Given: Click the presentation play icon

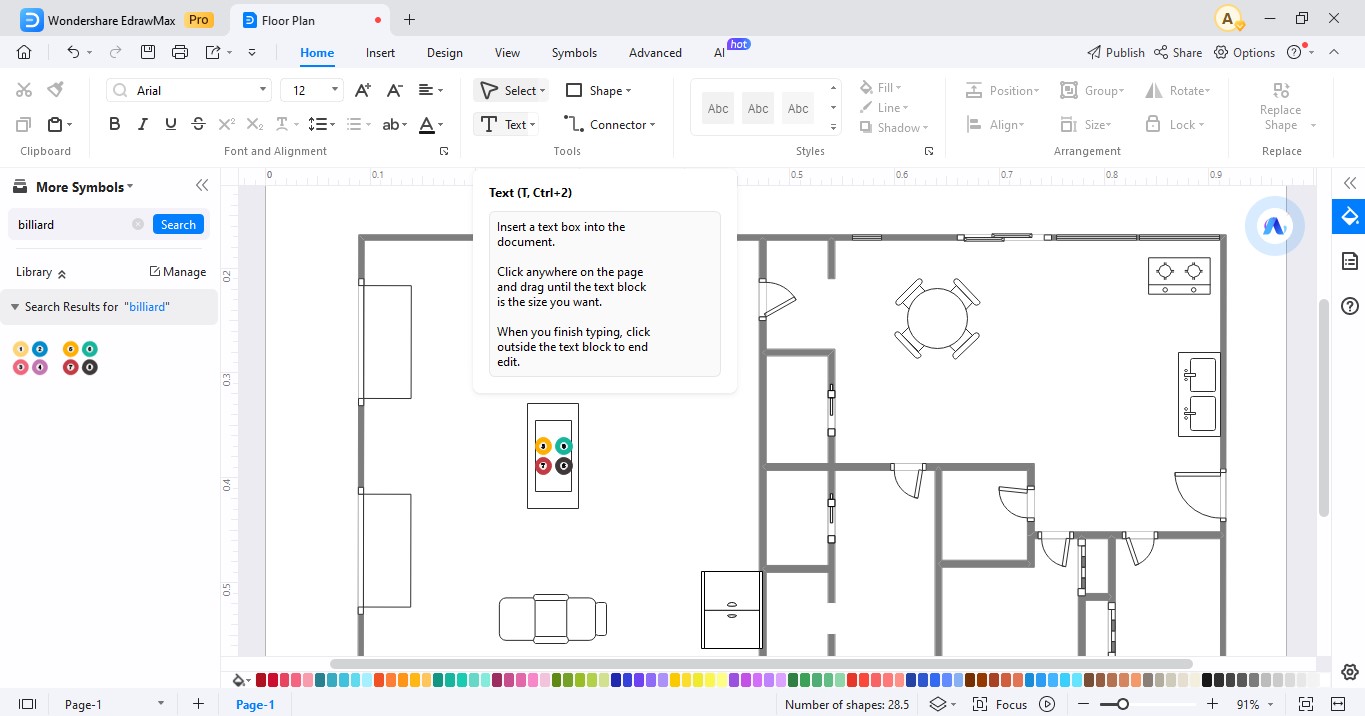Looking at the screenshot, I should 1047,704.
